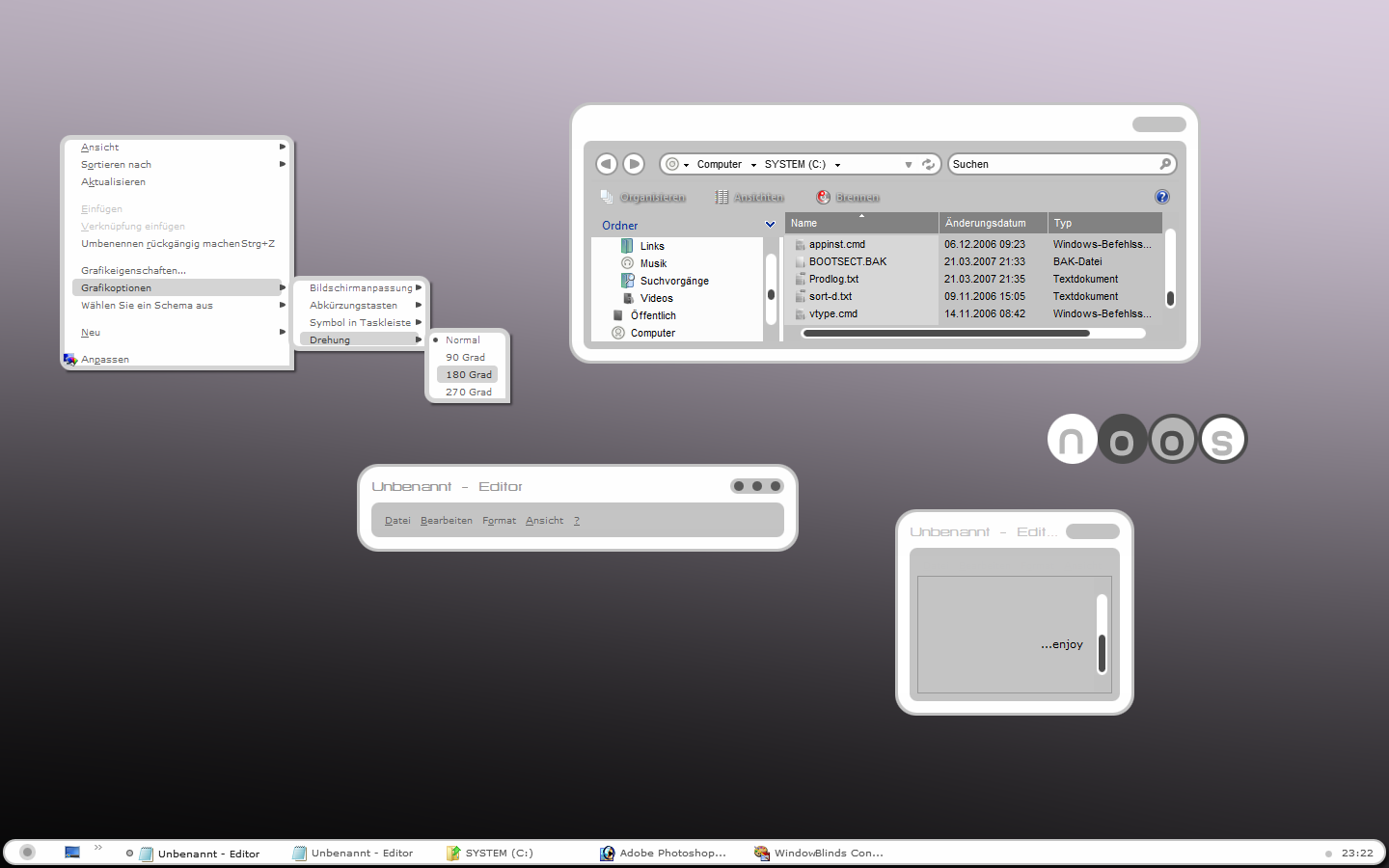Click the folder tree scrollbar thumb

pyautogui.click(x=771, y=295)
